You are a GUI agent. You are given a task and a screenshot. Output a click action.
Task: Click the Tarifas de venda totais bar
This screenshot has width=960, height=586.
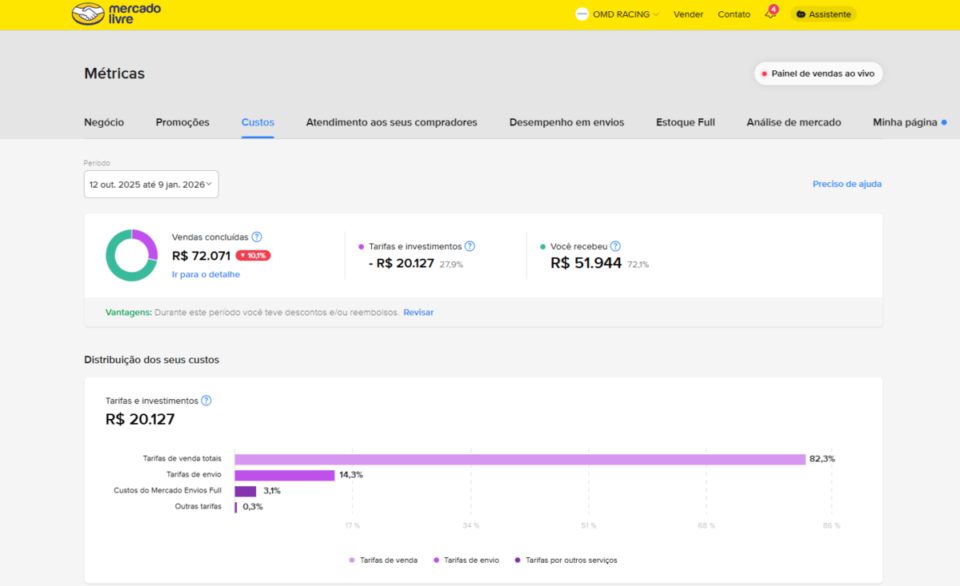[x=520, y=459]
